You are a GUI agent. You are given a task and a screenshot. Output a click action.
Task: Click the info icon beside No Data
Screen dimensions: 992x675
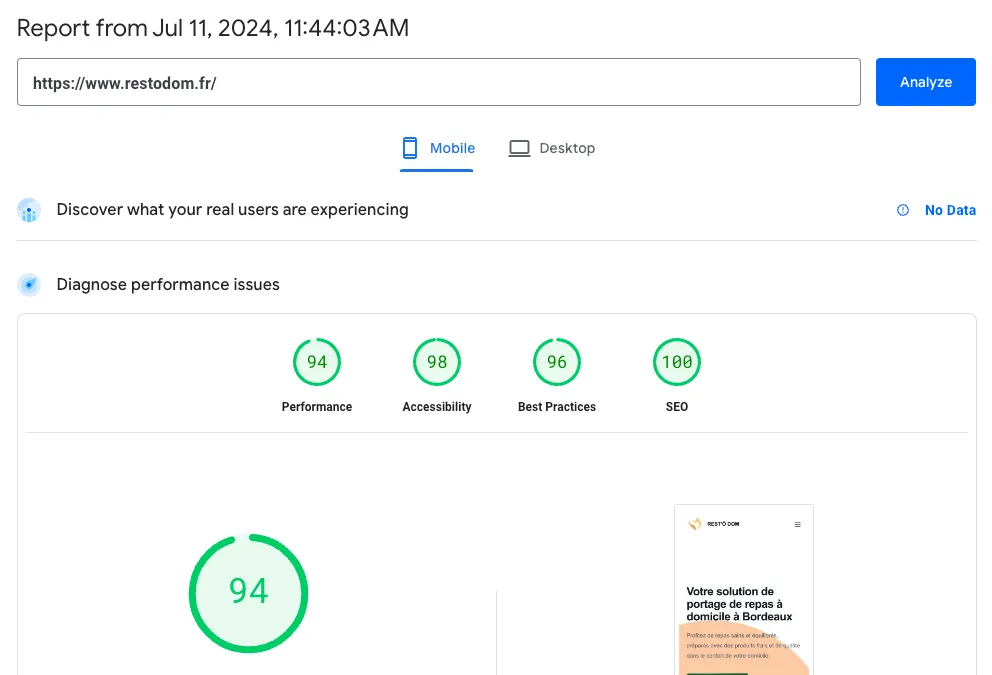pyautogui.click(x=903, y=210)
